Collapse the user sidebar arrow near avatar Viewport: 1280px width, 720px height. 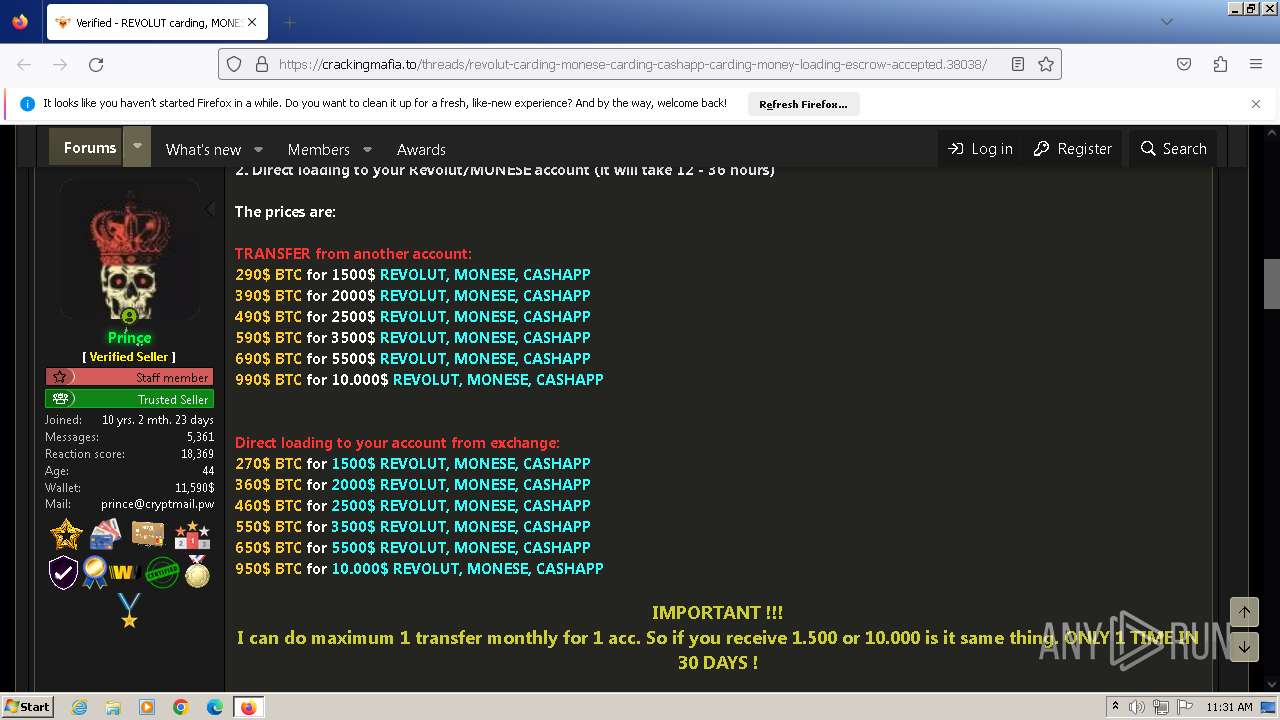(x=209, y=209)
